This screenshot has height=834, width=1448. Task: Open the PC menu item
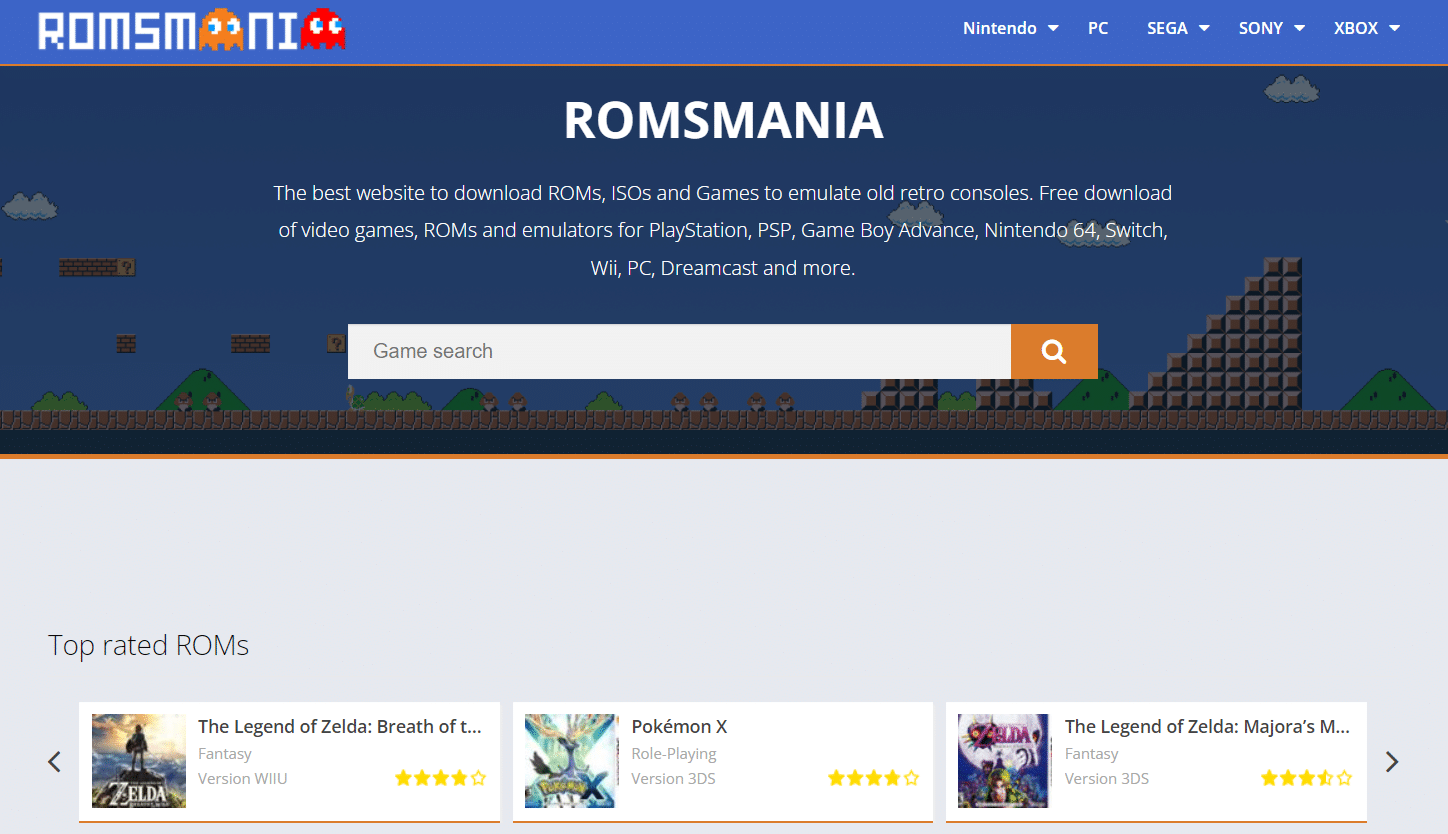pyautogui.click(x=1098, y=28)
